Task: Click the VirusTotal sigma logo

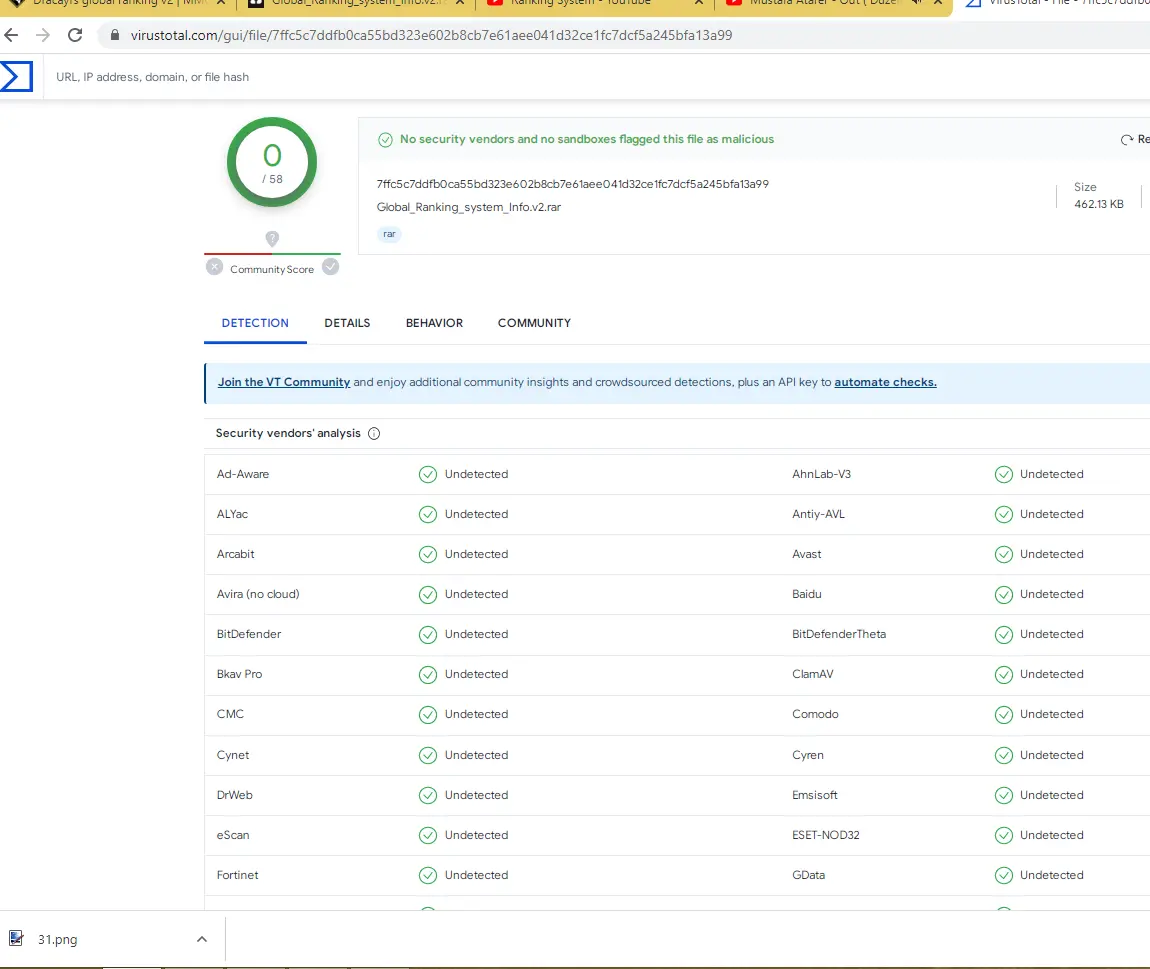Action: tap(16, 76)
